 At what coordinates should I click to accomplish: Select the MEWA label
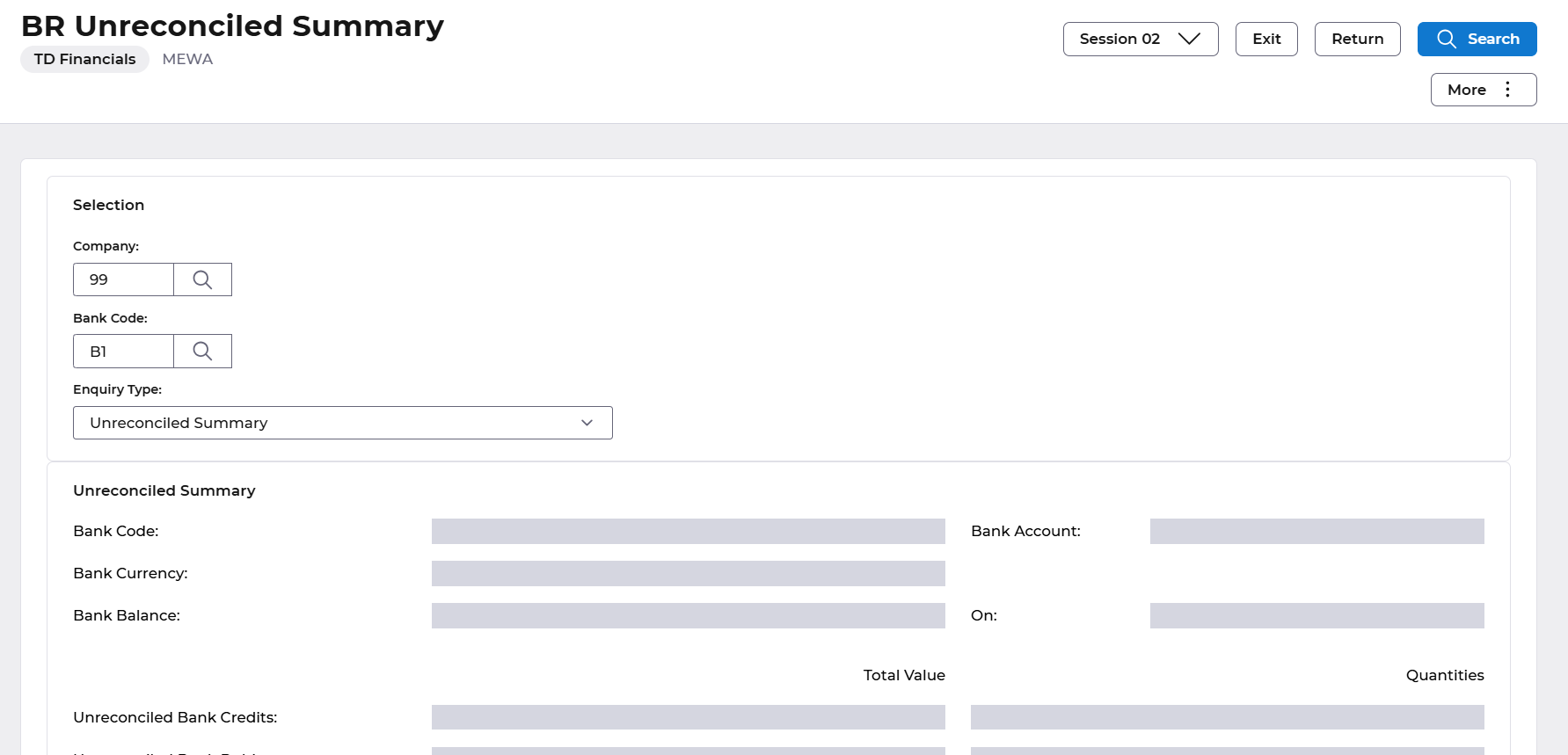pyautogui.click(x=187, y=59)
